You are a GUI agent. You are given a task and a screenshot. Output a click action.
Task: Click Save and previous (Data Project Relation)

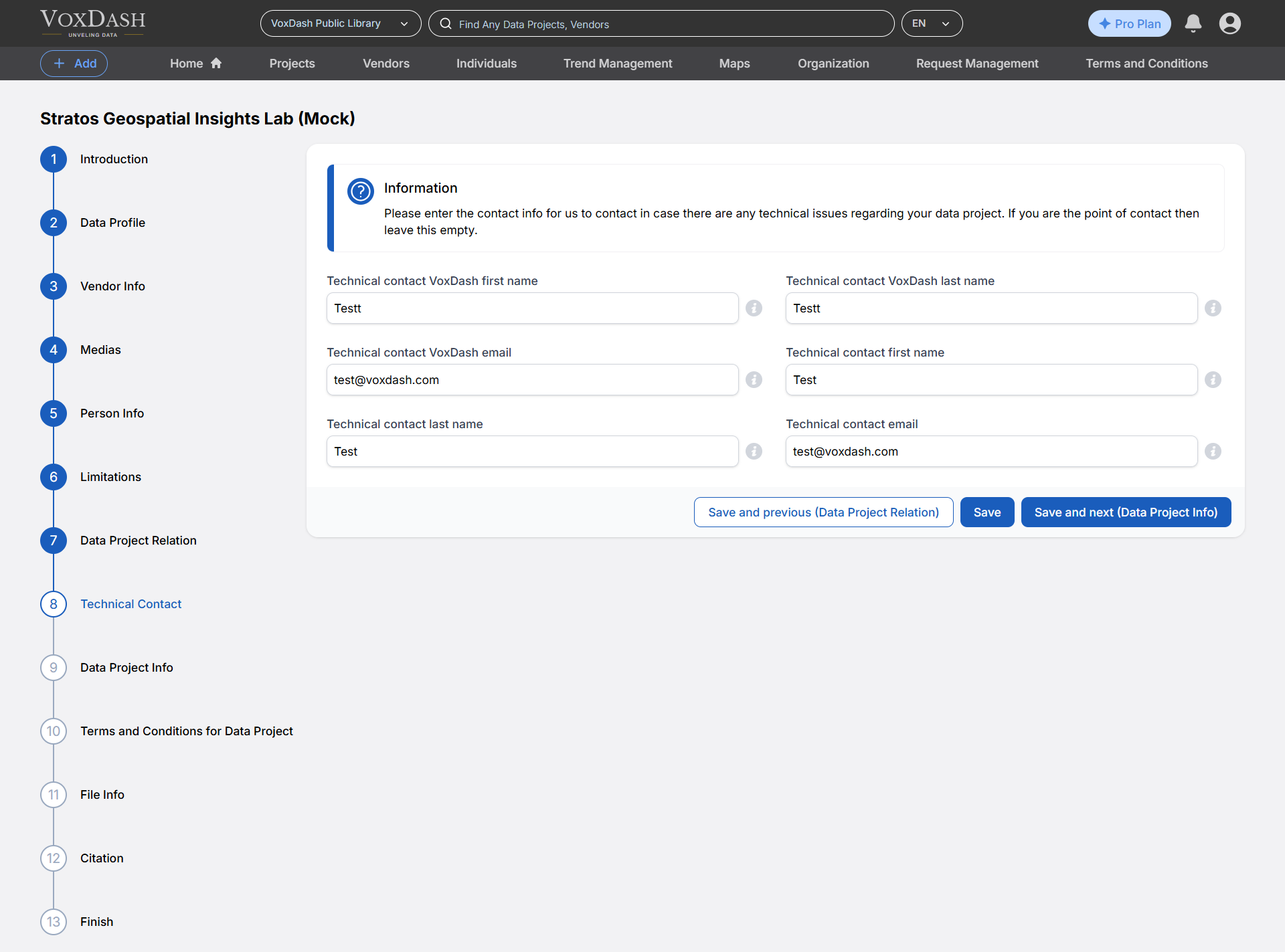[x=823, y=512]
